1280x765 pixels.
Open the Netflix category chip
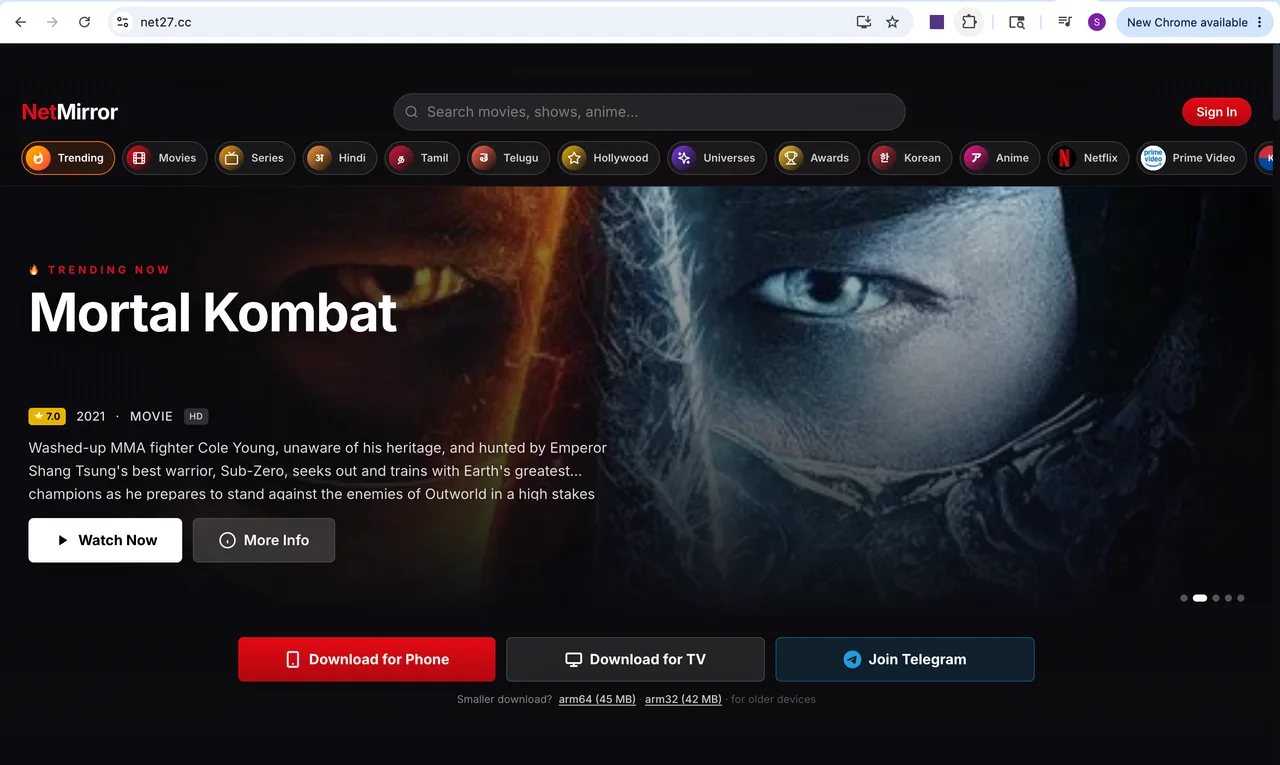[1089, 158]
